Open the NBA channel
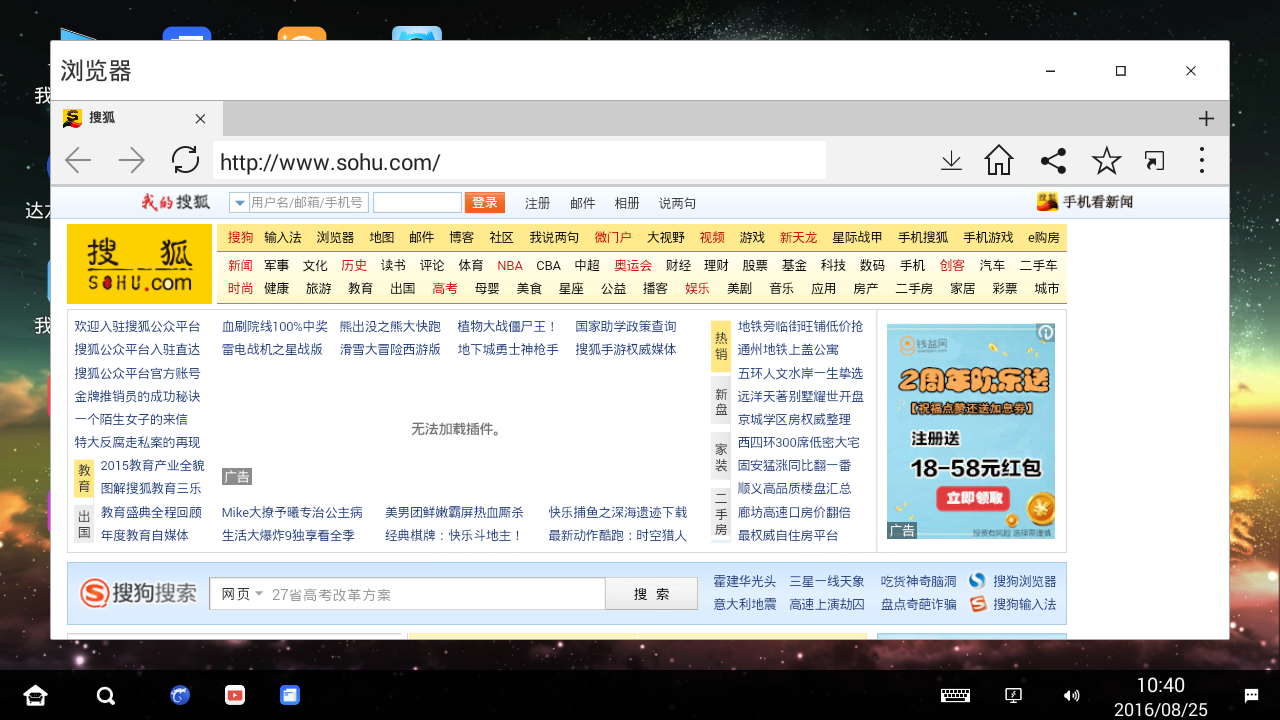 coord(510,266)
